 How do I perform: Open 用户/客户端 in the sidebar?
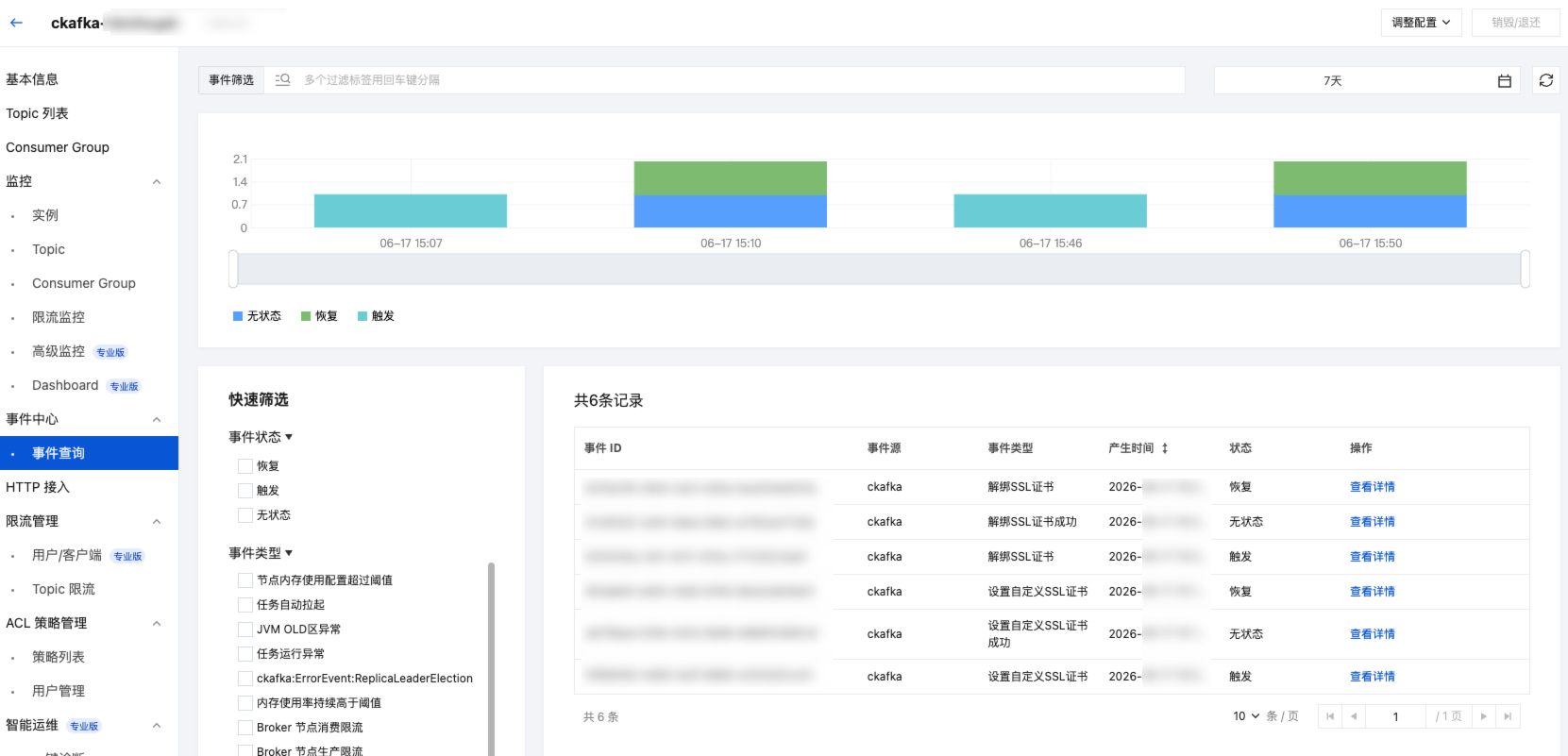click(x=67, y=555)
